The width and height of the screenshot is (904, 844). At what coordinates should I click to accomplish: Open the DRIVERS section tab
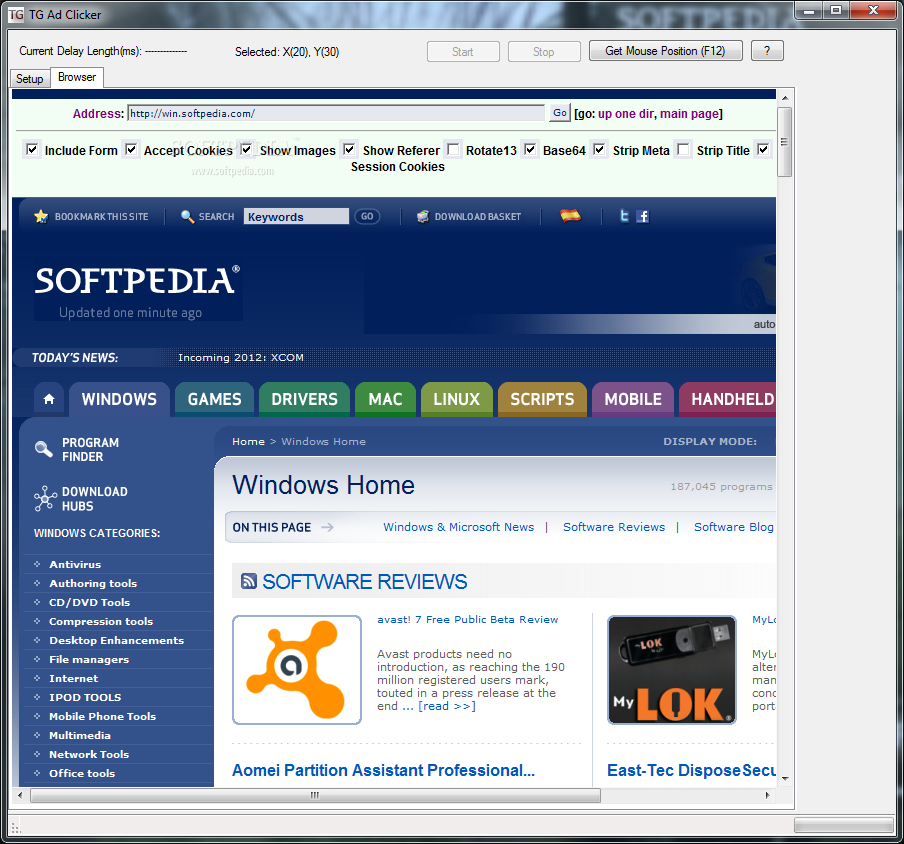coord(304,399)
